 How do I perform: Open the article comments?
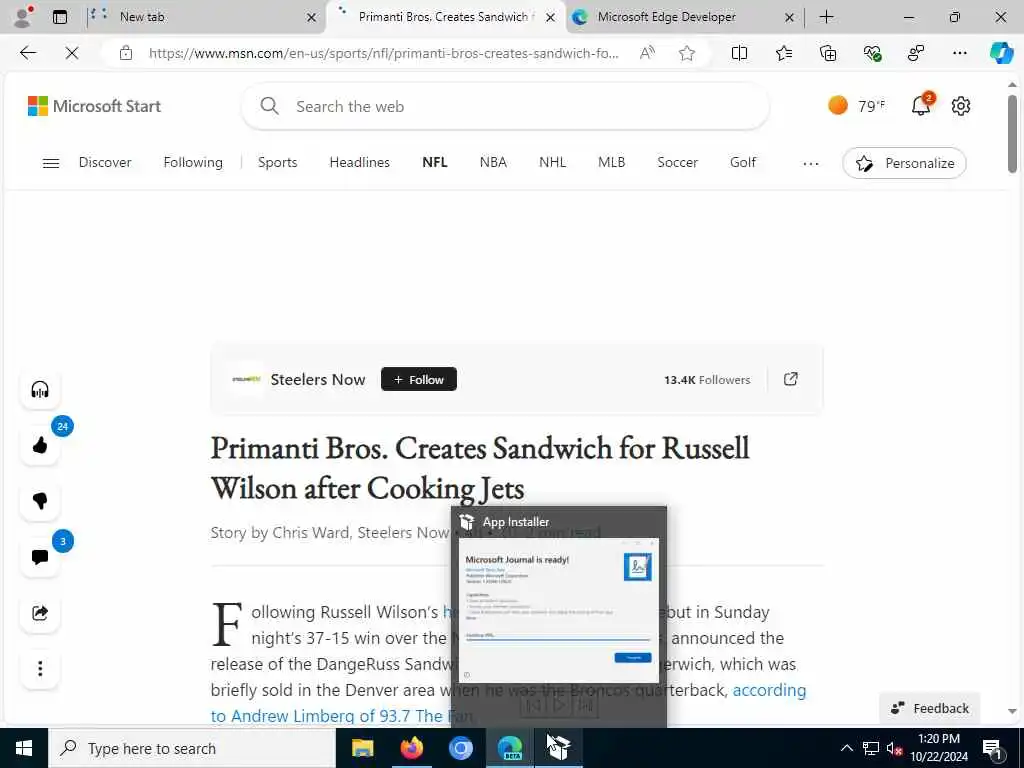click(40, 557)
